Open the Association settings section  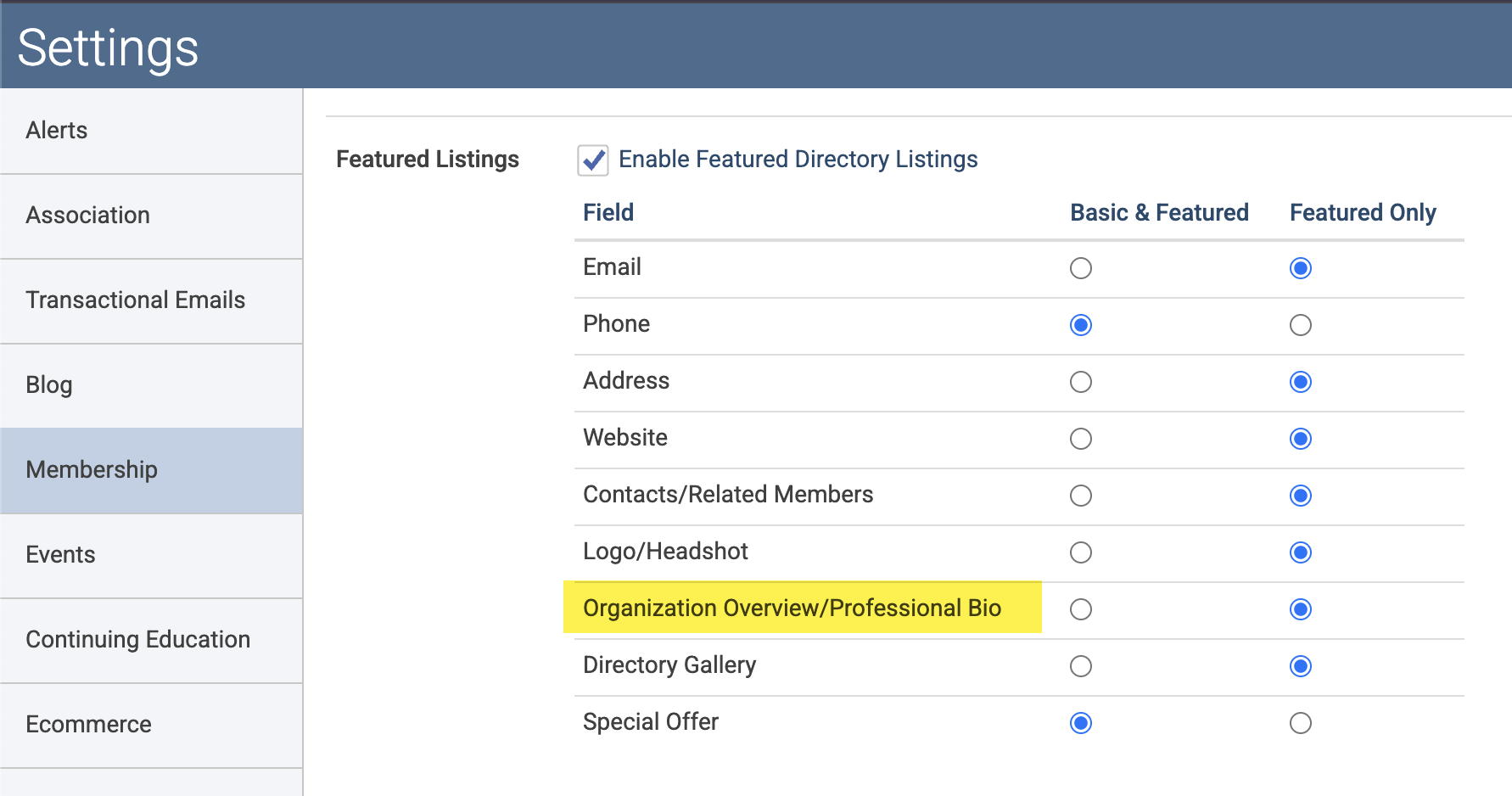pos(151,216)
